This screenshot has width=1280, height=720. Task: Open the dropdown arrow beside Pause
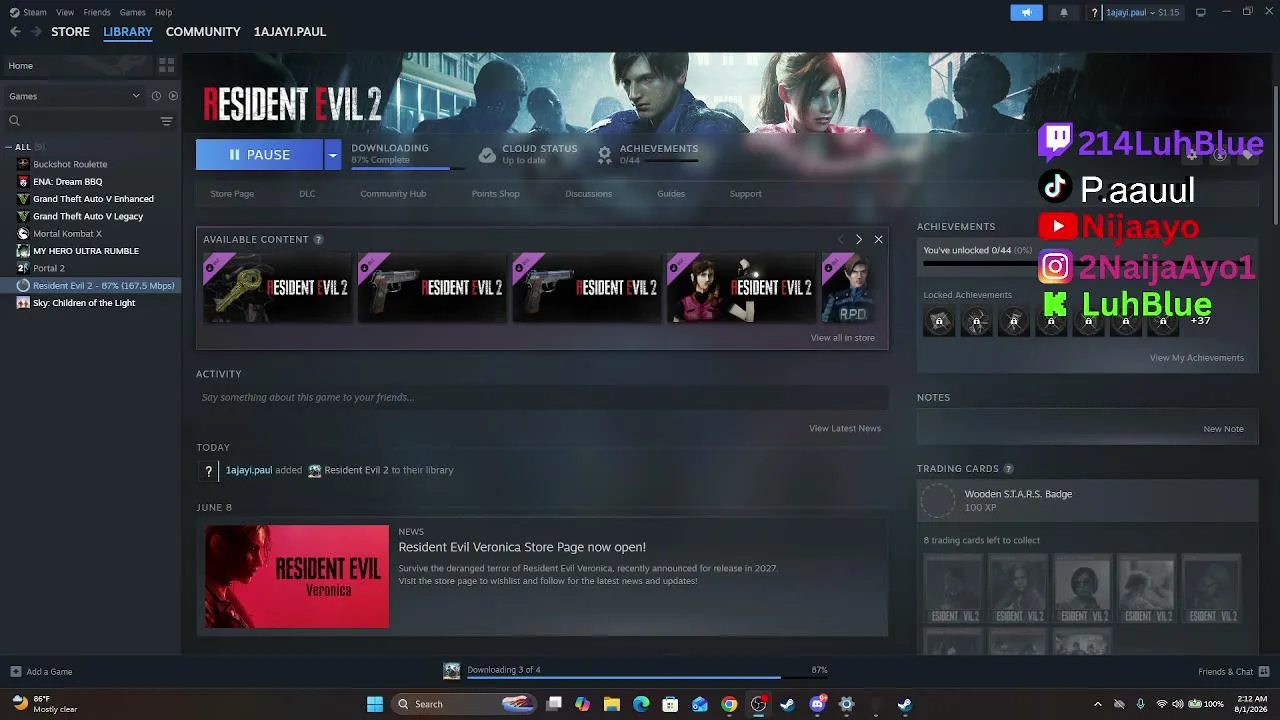tap(333, 154)
